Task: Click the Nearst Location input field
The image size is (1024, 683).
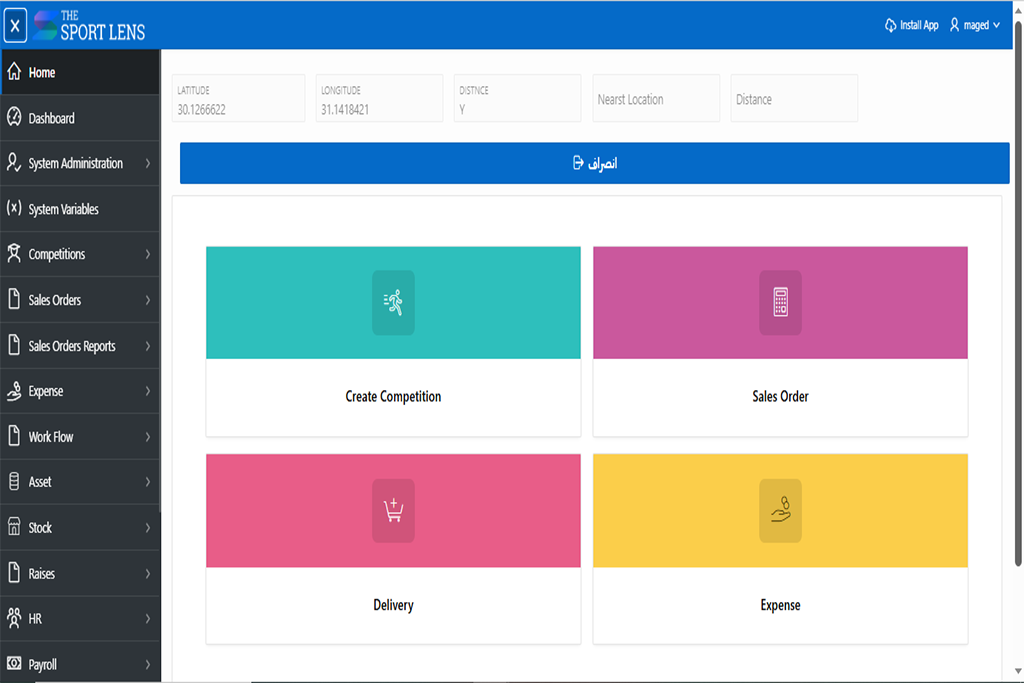Action: tap(655, 99)
